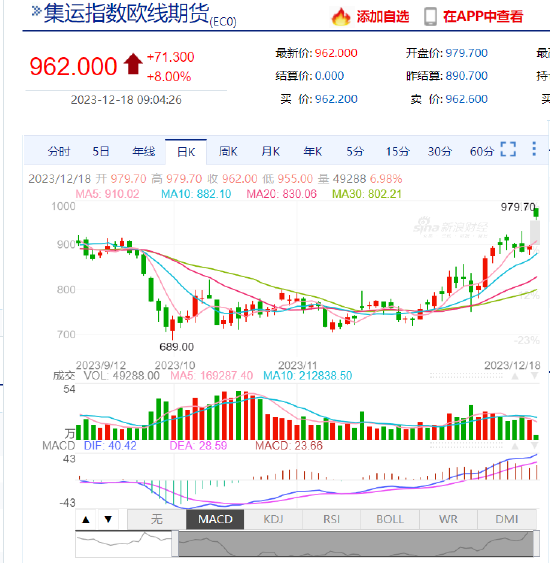Click gray up-arrow on volume panel header
Viewport: 550px width, 563px height.
[x=515, y=376]
